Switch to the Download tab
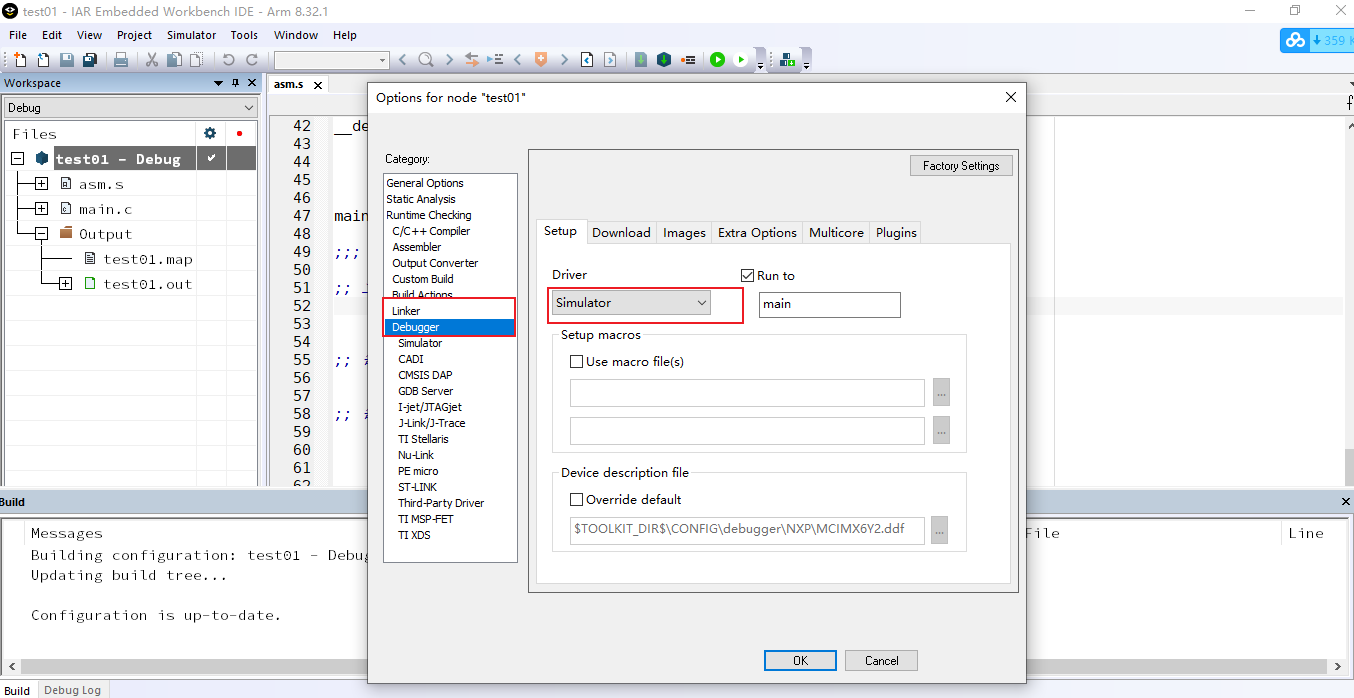Viewport: 1354px width, 698px height. coord(621,232)
